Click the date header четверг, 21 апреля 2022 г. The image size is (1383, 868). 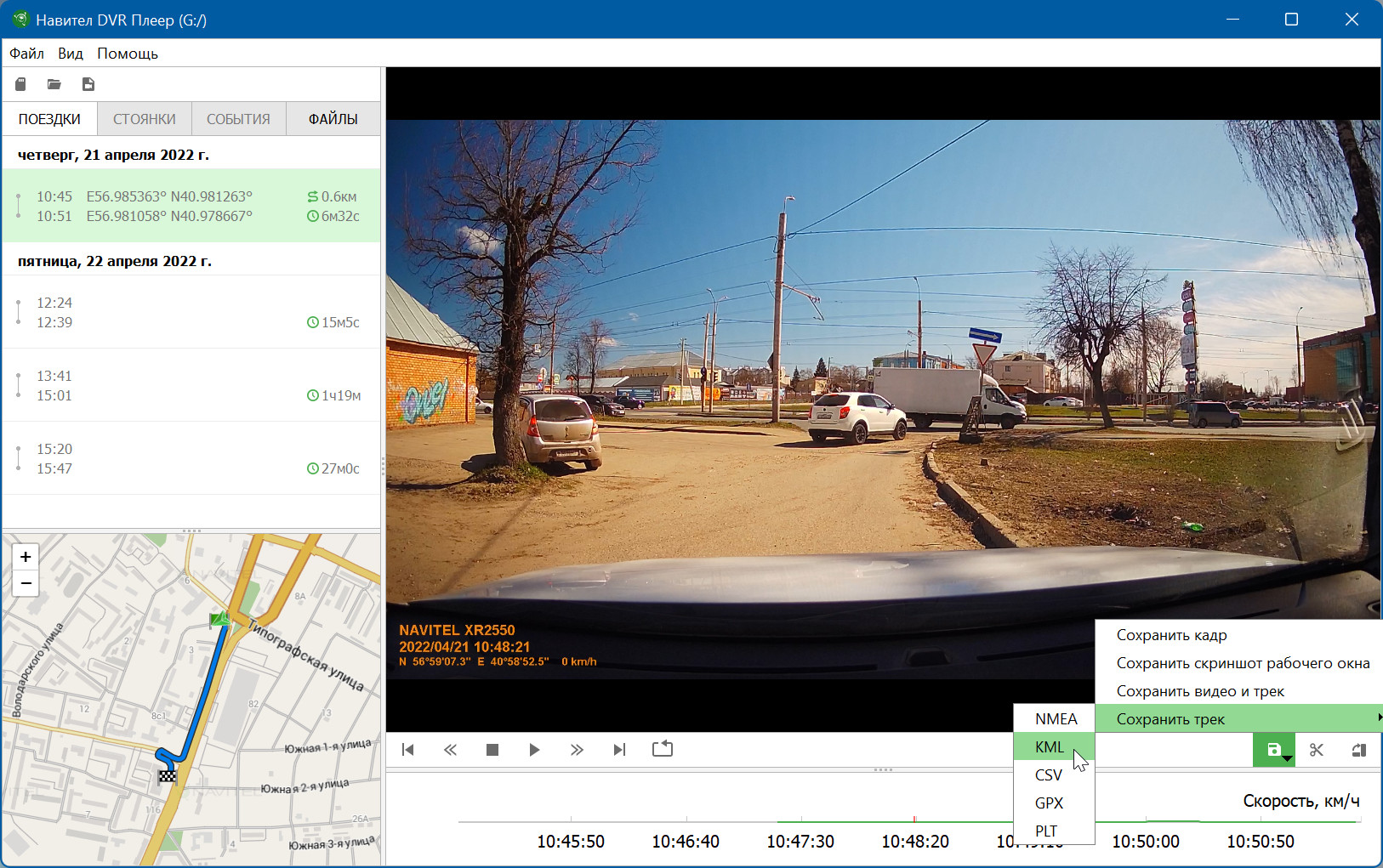(113, 155)
